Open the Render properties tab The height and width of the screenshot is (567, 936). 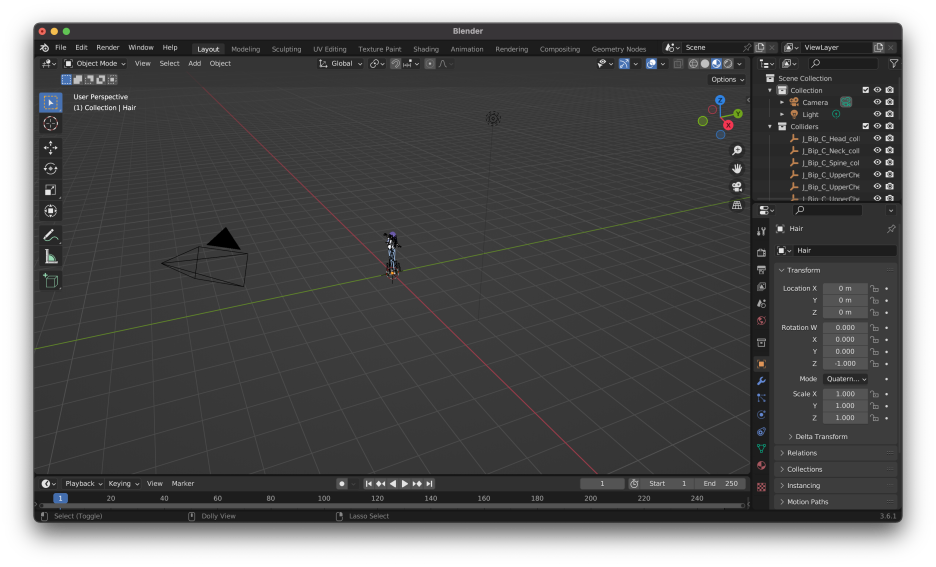click(761, 253)
